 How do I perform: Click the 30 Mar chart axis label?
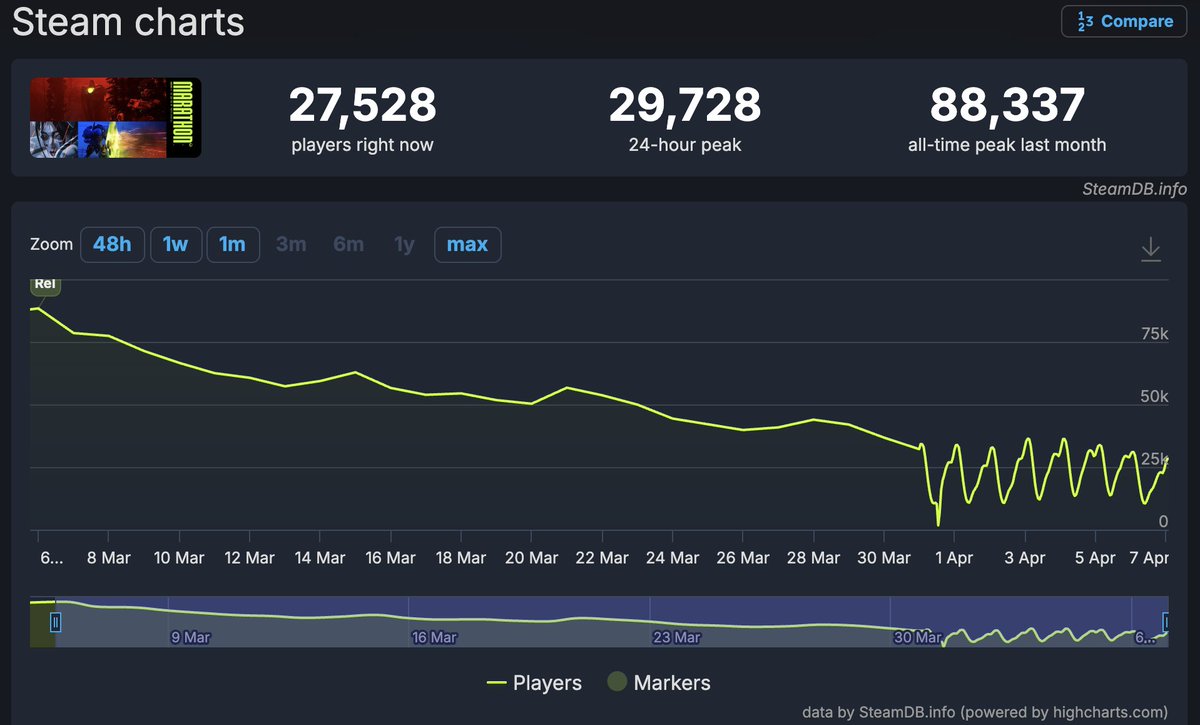883,558
